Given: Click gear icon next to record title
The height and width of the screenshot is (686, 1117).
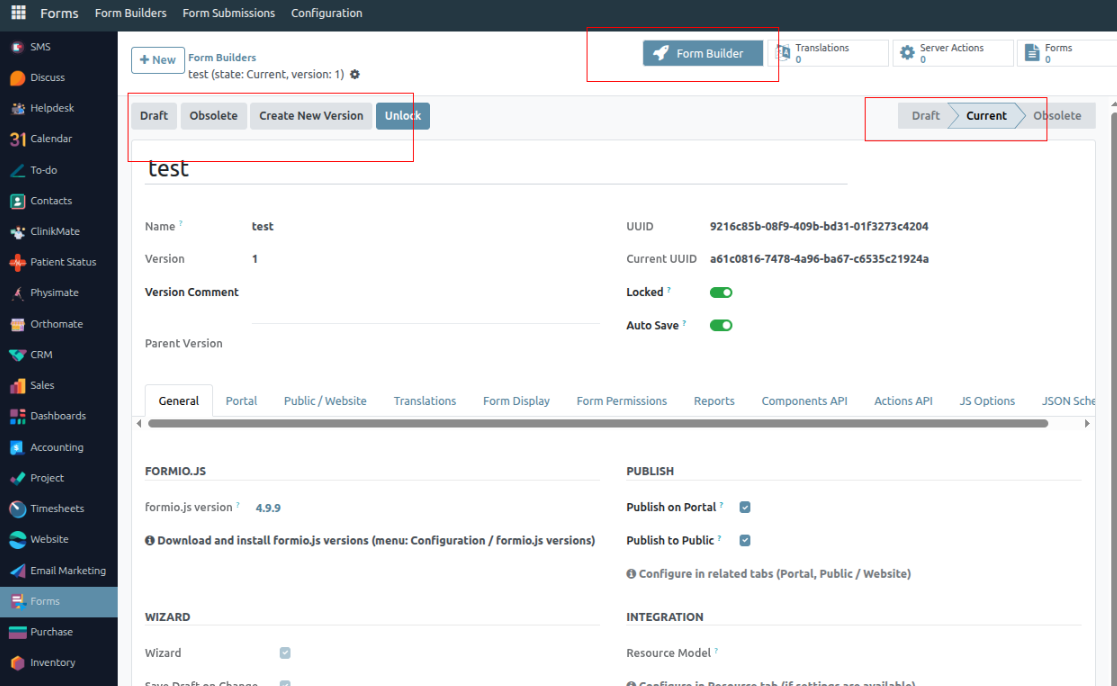Looking at the screenshot, I should point(355,75).
